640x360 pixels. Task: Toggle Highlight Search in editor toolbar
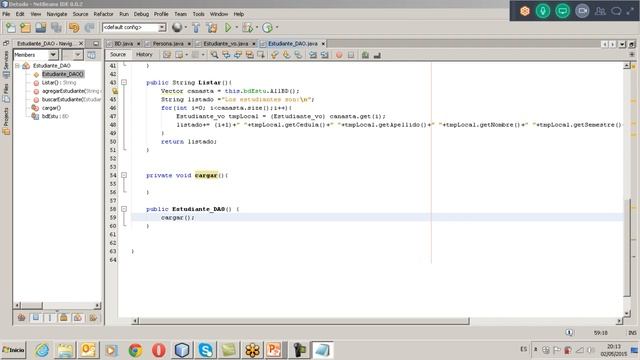click(249, 55)
